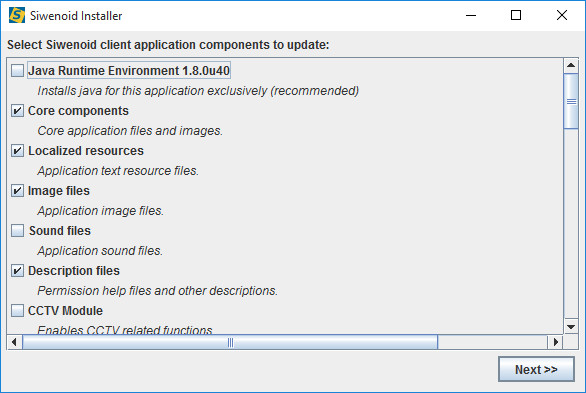Click the vertical scrollbar down arrow

(x=571, y=327)
